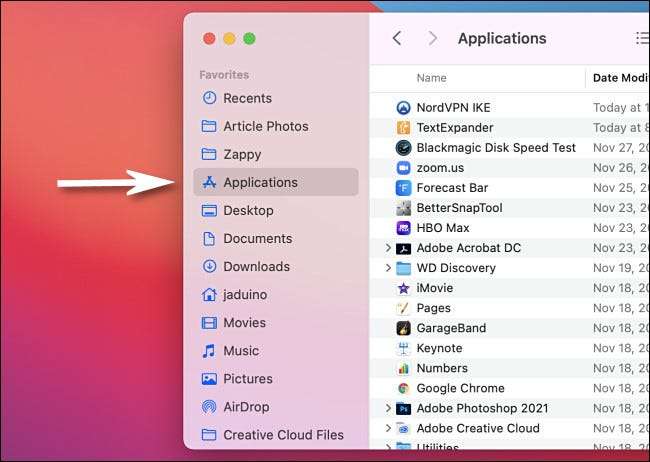Image resolution: width=650 pixels, height=462 pixels.
Task: Click the Pictures icon in sidebar
Action: coord(209,379)
